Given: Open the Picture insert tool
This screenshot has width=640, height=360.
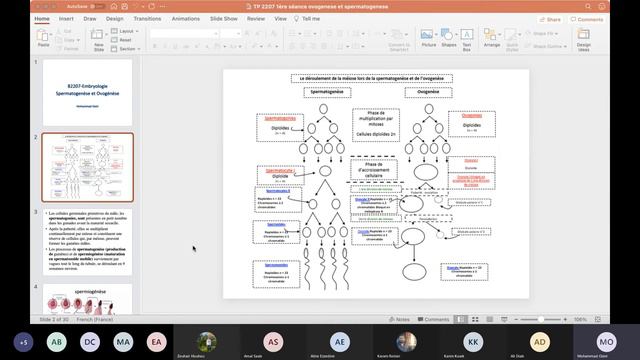Looking at the screenshot, I should click(x=427, y=34).
